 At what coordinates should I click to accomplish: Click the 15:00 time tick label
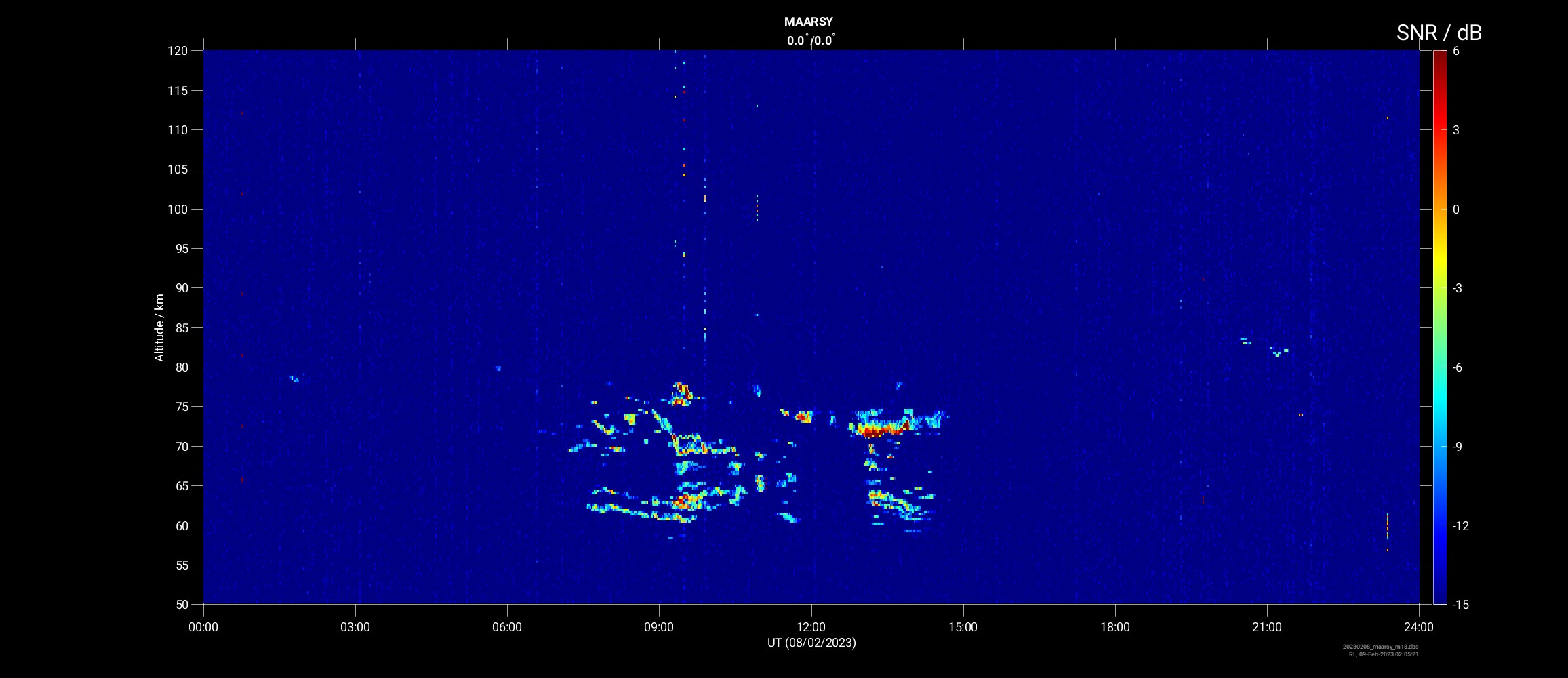tap(963, 627)
